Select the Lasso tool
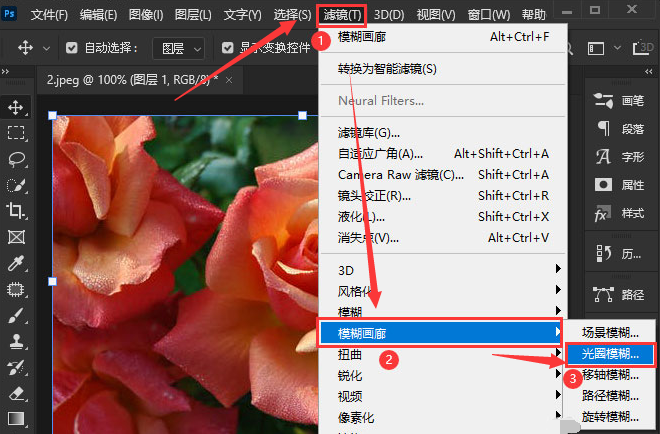The height and width of the screenshot is (434, 660). click(16, 160)
